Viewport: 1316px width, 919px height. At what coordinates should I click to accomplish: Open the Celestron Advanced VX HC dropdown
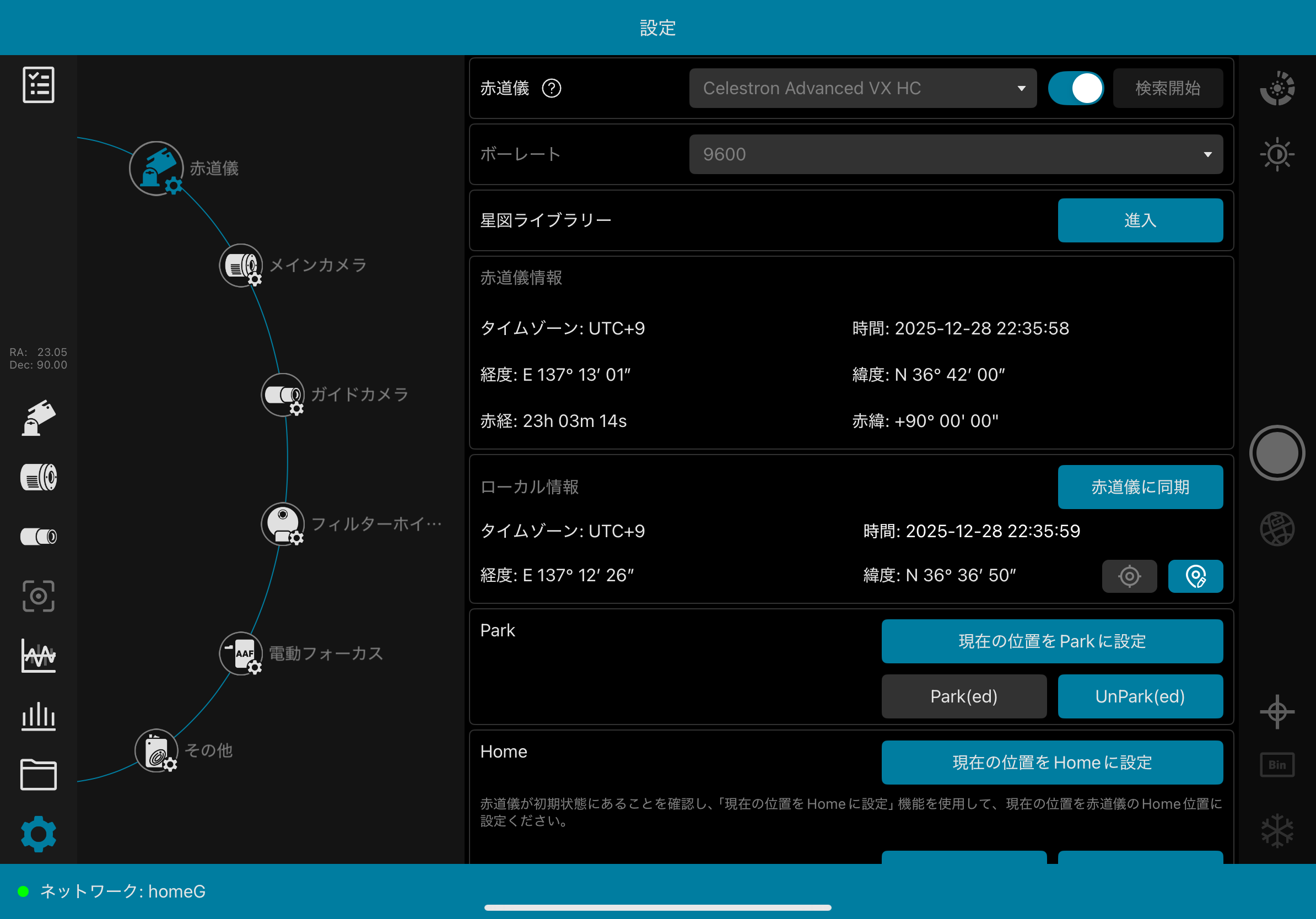coord(854,88)
